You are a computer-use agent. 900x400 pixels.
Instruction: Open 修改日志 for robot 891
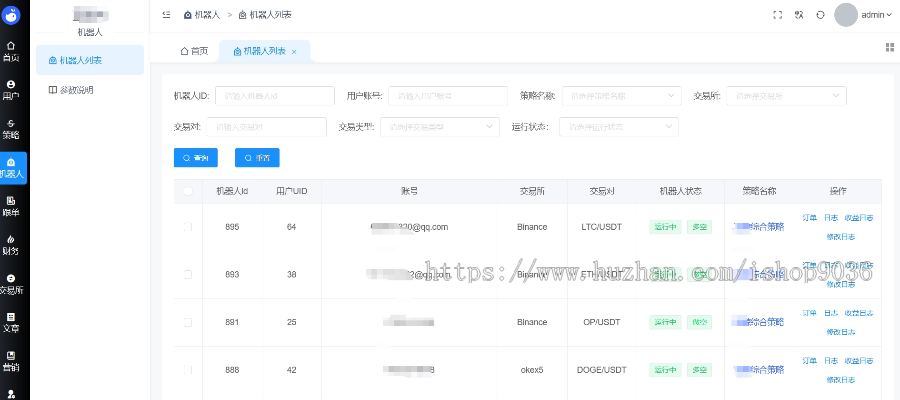click(841, 332)
